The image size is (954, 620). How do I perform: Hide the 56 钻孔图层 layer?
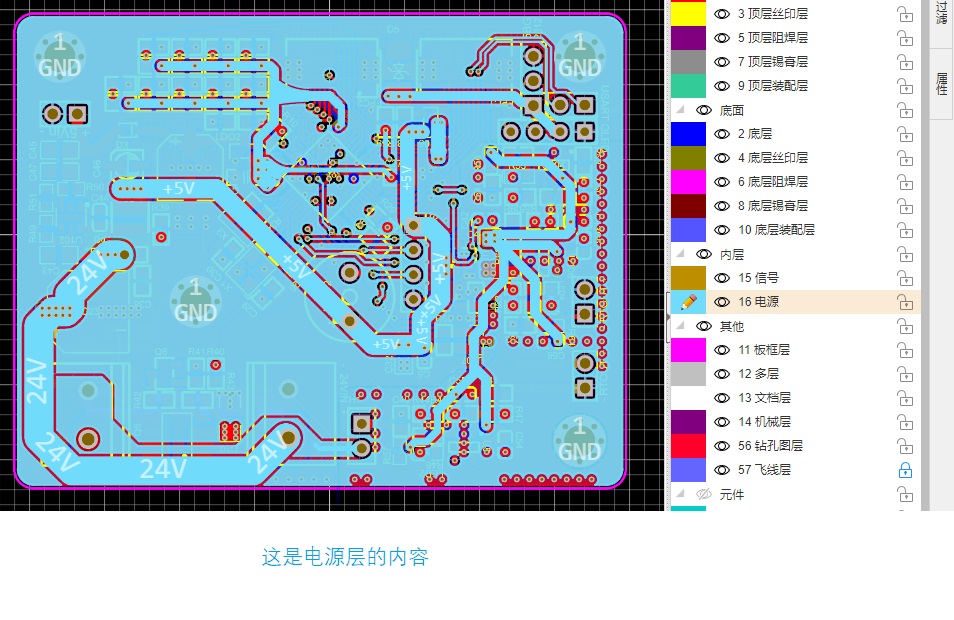(x=722, y=446)
